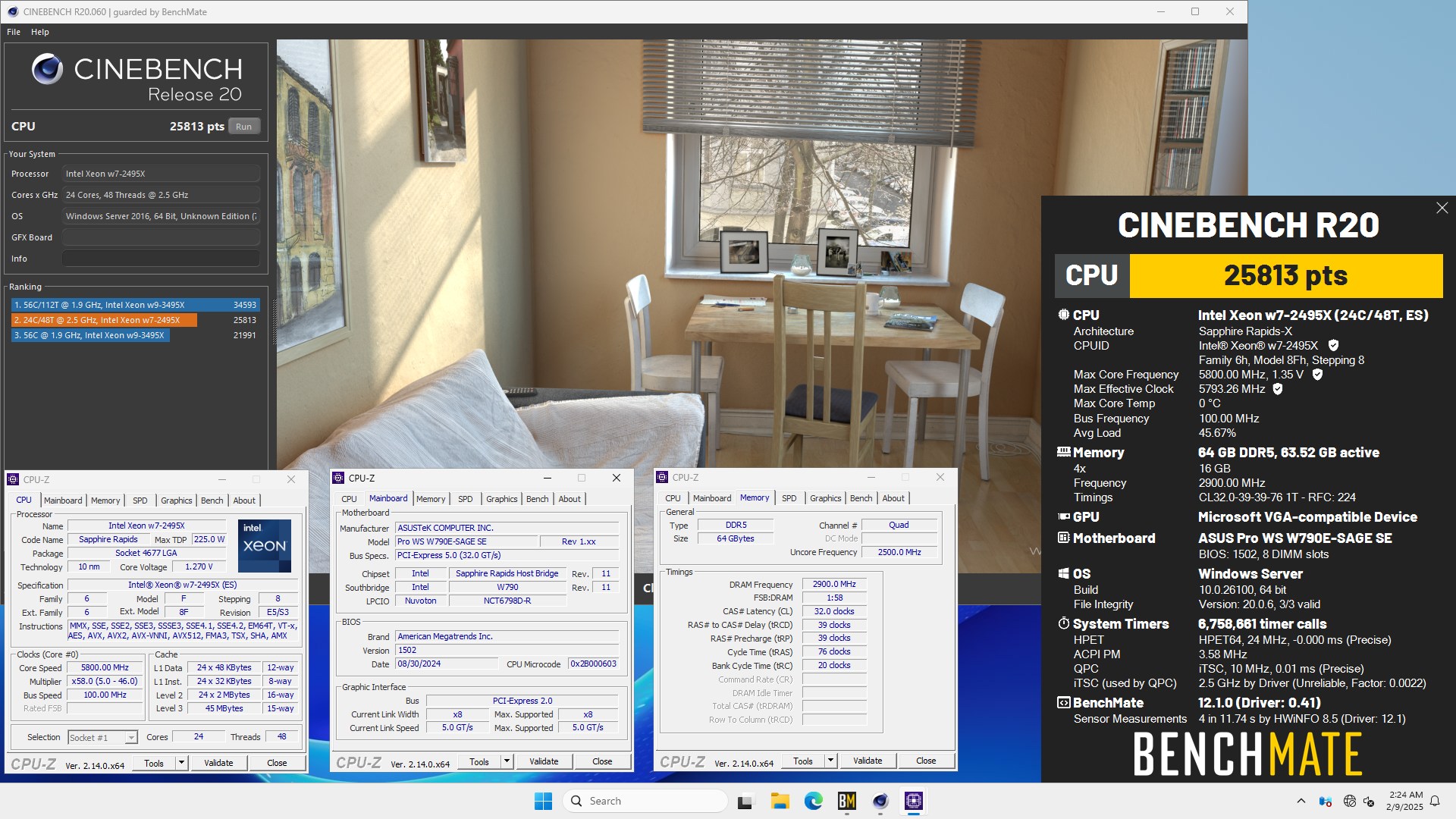This screenshot has height=819, width=1456.
Task: Click the Max Core Frequency verified shield
Action: (x=1317, y=375)
